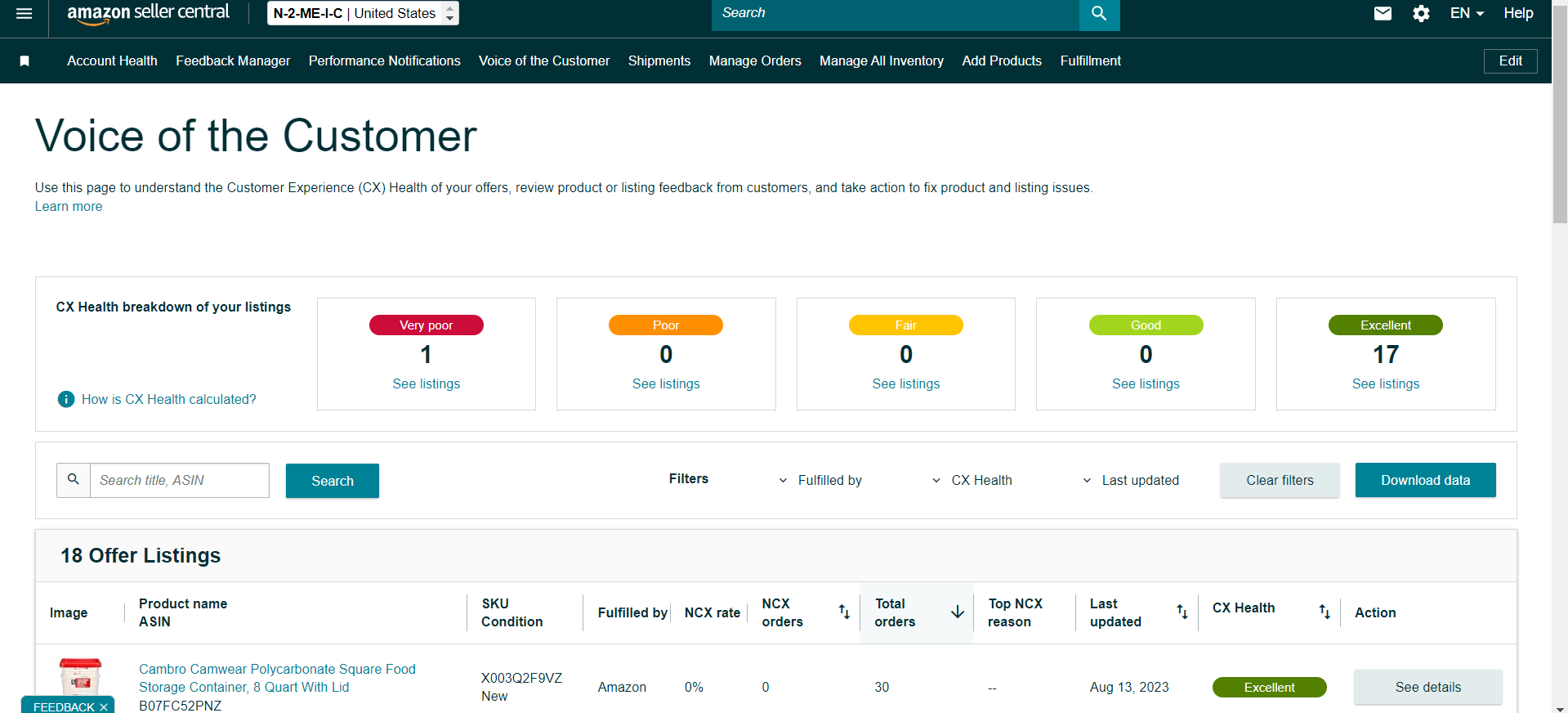
Task: Click the info icon beside CX Health calculation
Action: click(x=66, y=399)
